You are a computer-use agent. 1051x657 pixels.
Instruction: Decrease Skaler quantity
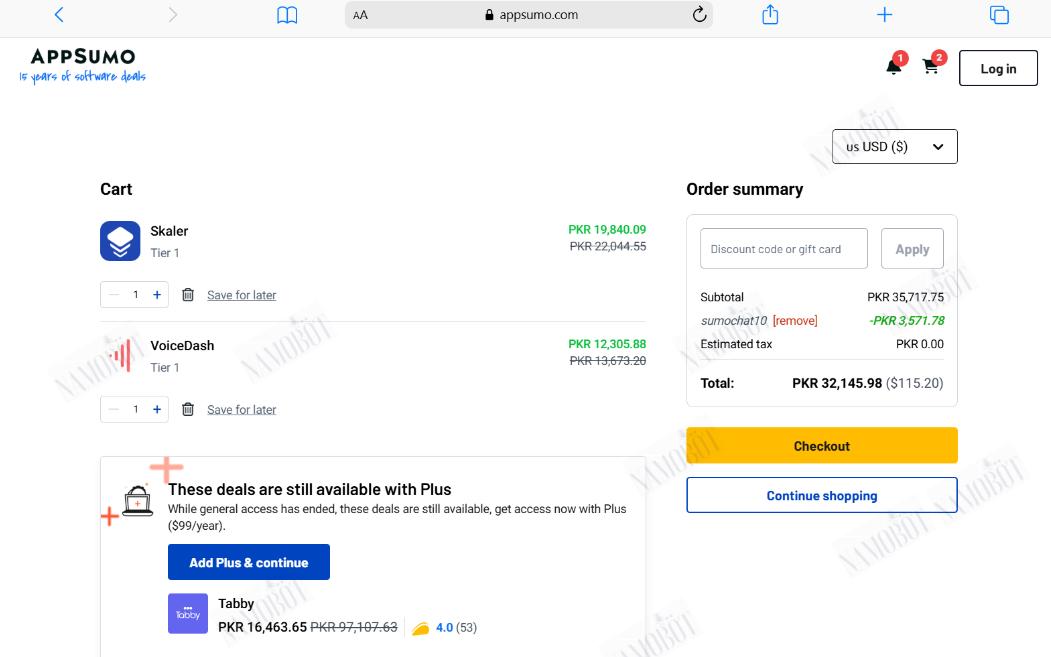[x=113, y=295]
